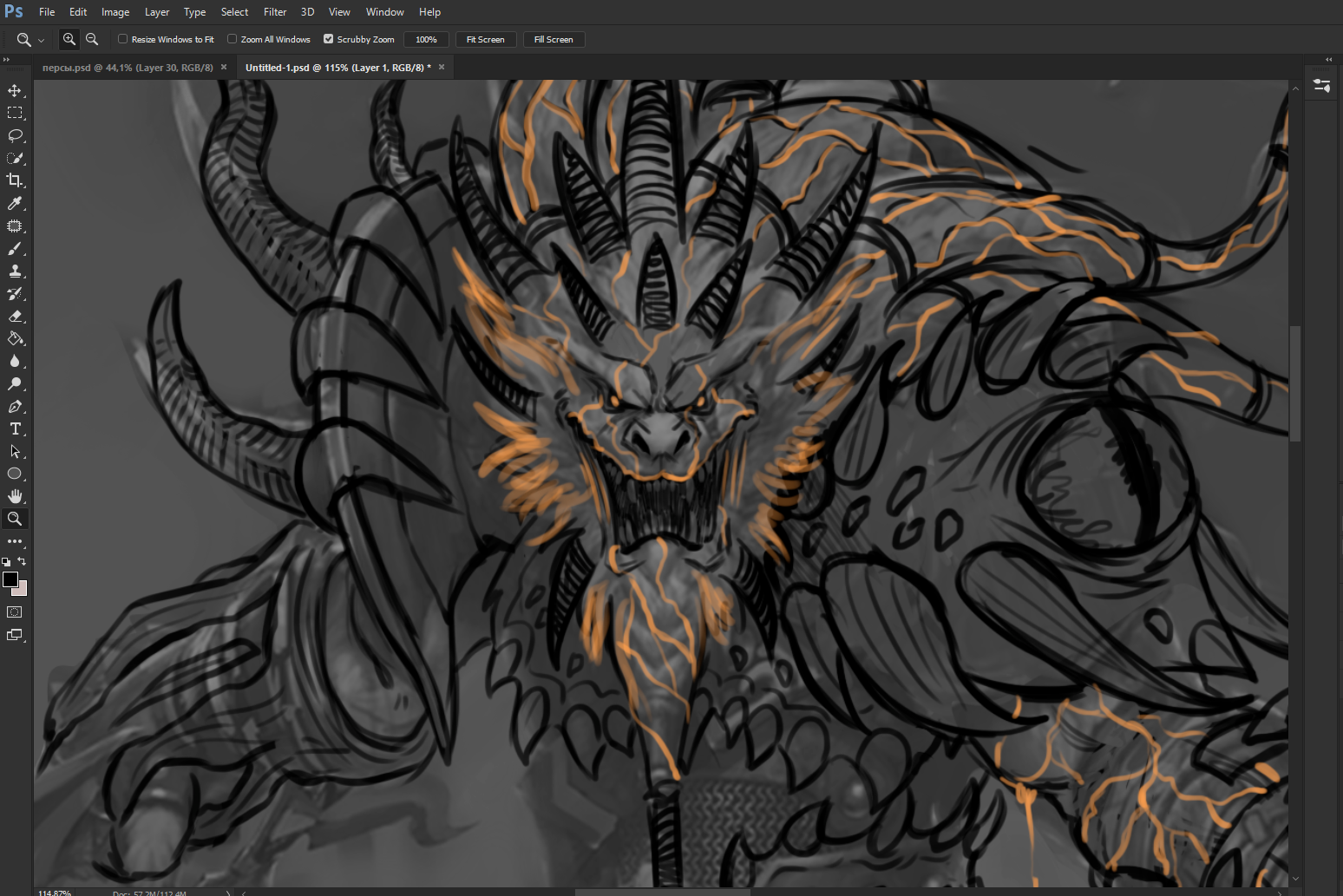Select the Spot Healing Brush tool
The image size is (1343, 896).
(x=15, y=226)
